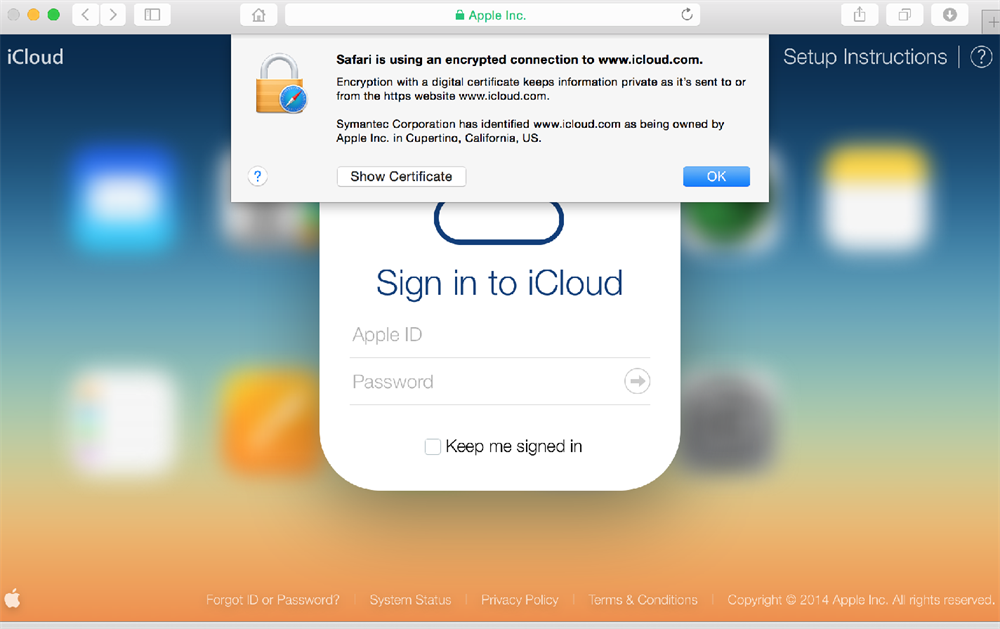Click the dialog's blue help button
Screen dimensions: 1000x629
(258, 177)
